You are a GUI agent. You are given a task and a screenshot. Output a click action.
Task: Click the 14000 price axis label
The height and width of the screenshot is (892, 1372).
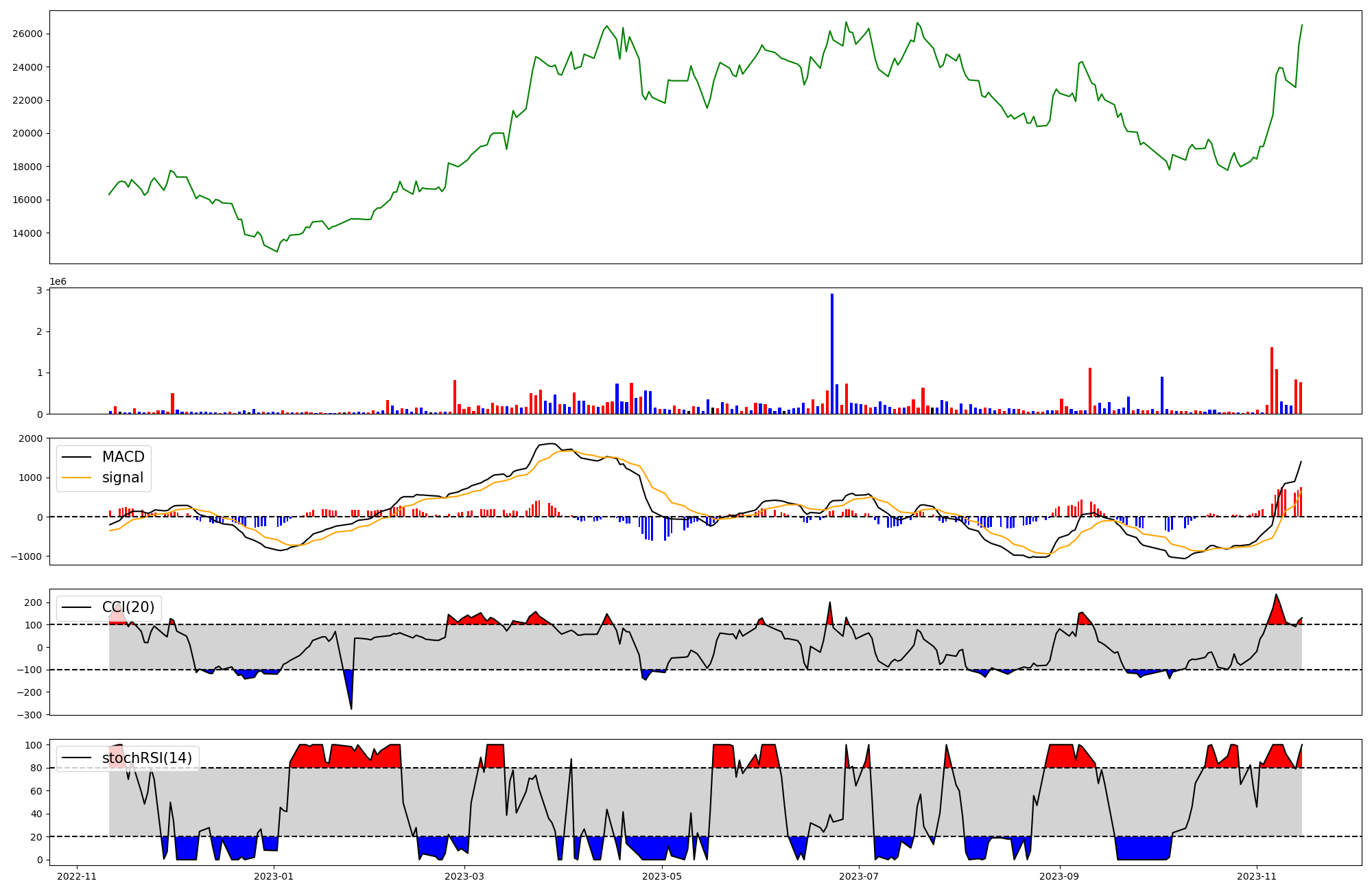pyautogui.click(x=27, y=233)
